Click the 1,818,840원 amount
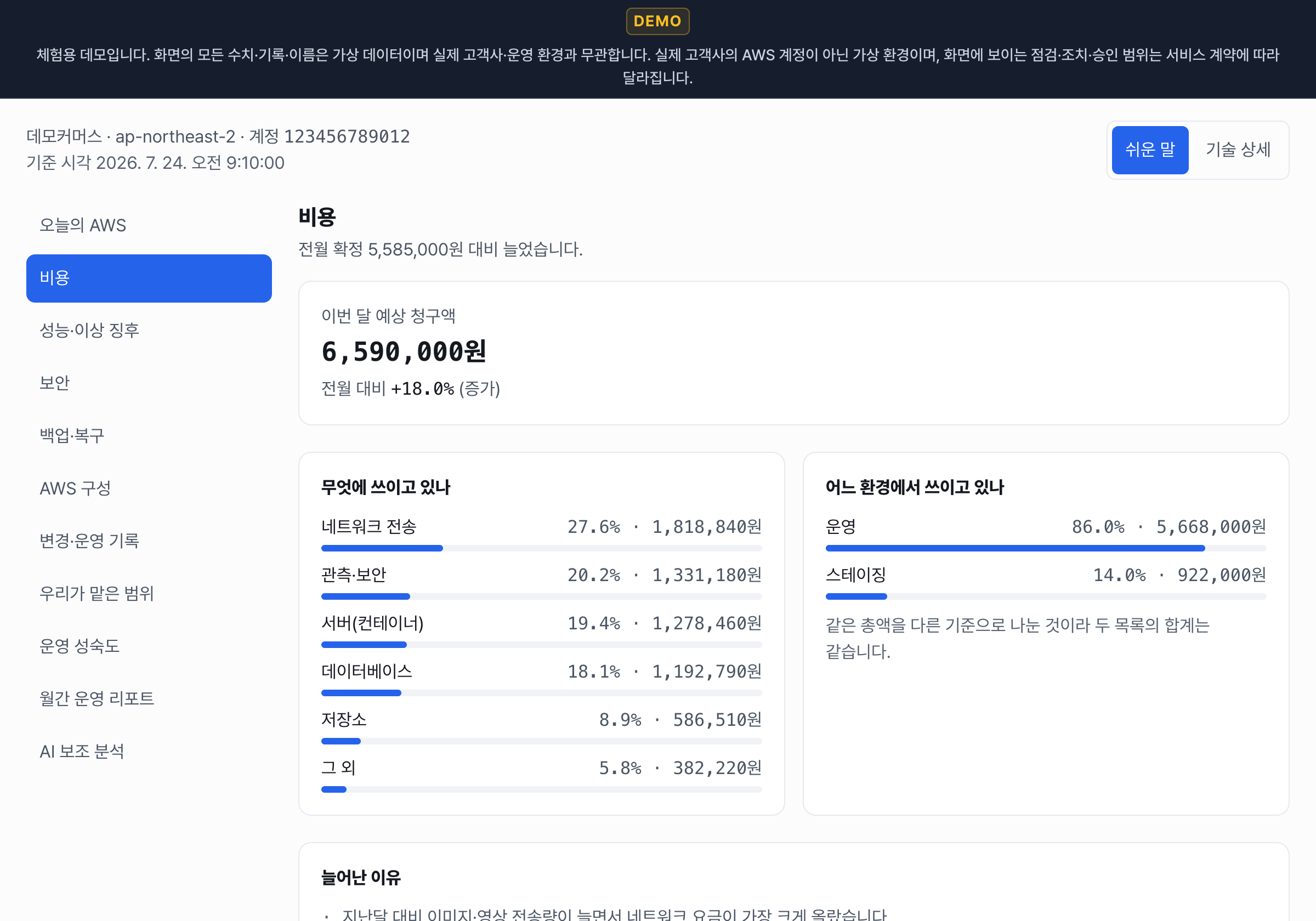The image size is (1316, 921). tap(707, 527)
